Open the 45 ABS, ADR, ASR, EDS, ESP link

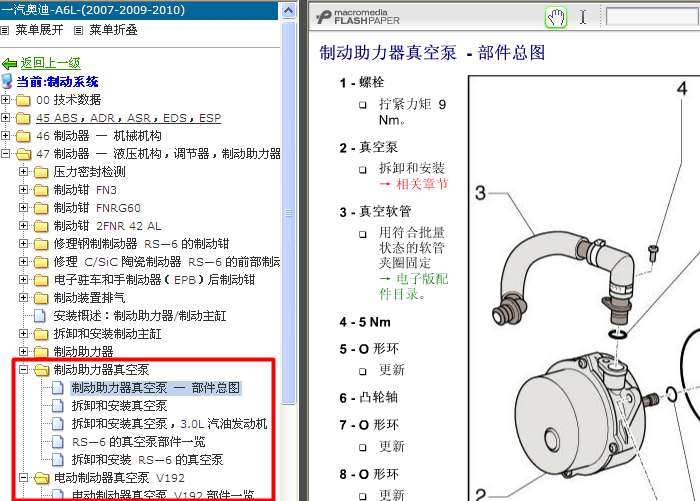129,118
